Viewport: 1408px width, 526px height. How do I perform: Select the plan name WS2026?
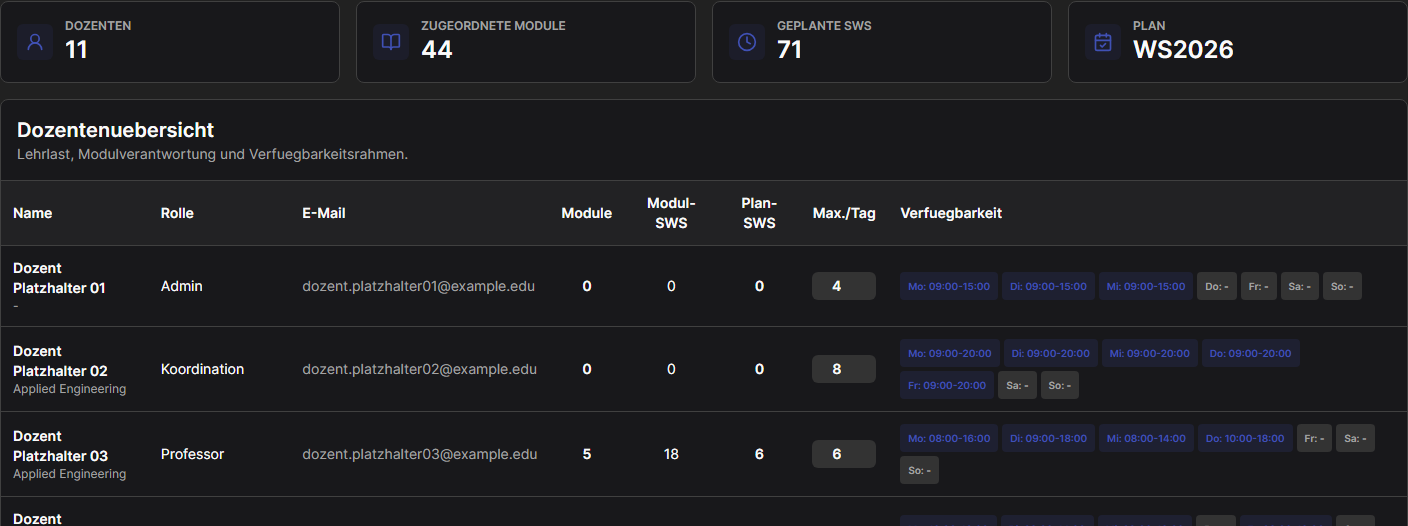[x=1183, y=50]
